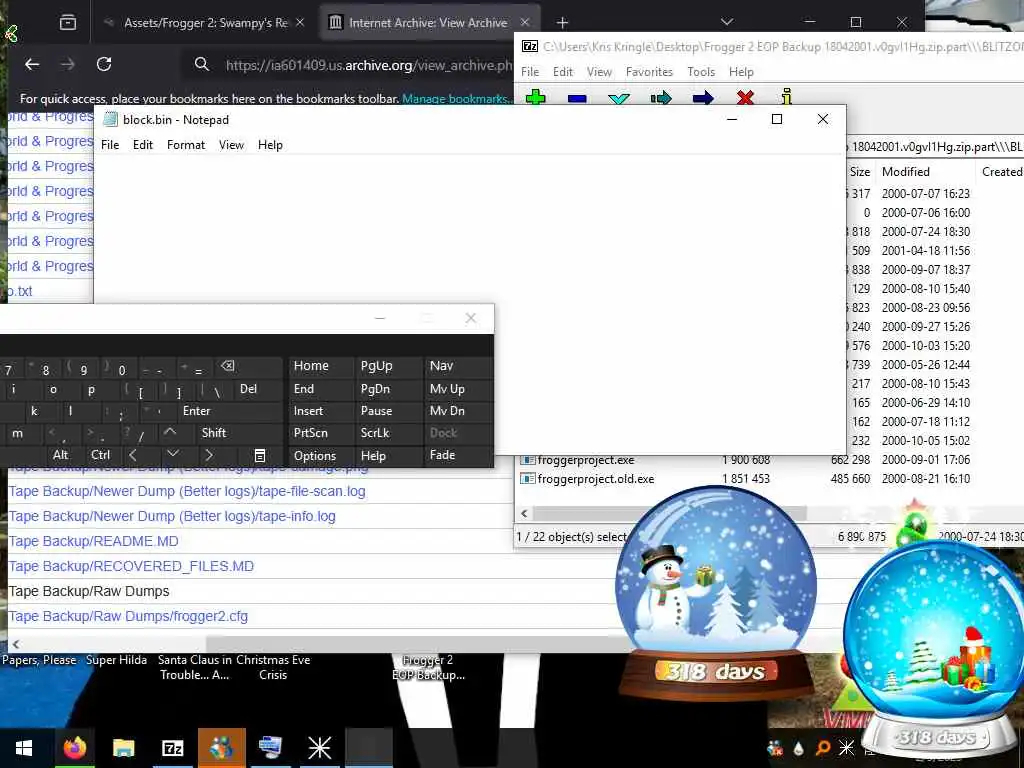Open Papers, Please desktop shortcut
Image resolution: width=1024 pixels, height=768 pixels.
point(39,660)
